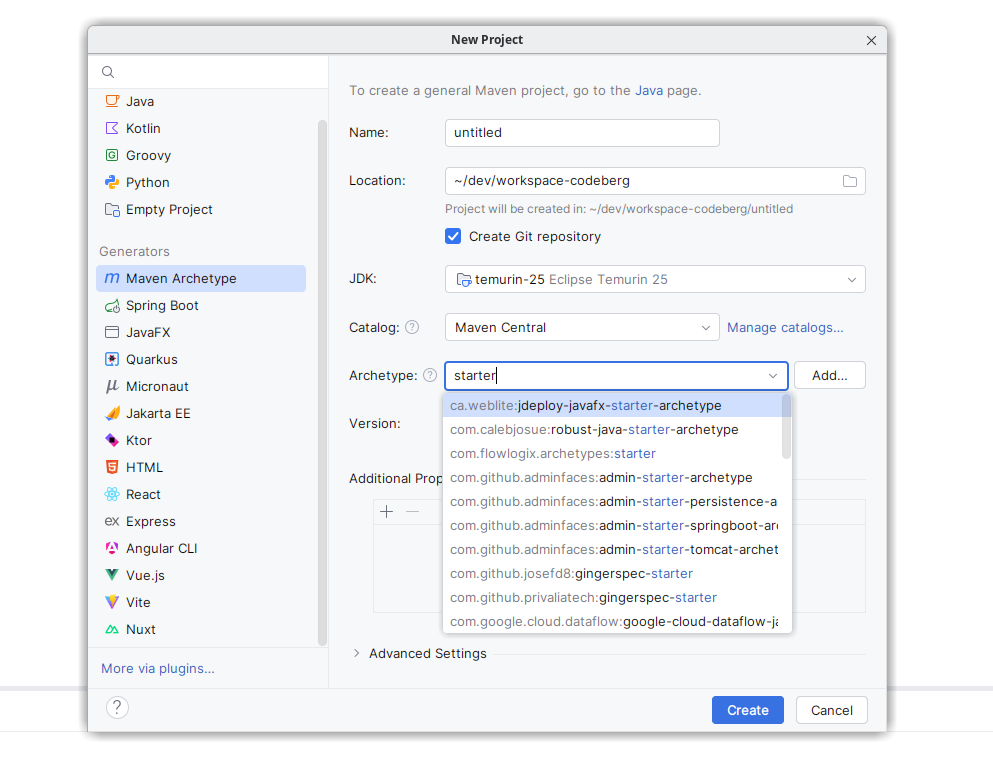The width and height of the screenshot is (993, 777).
Task: Pick the Micronaut generator icon
Action: tap(112, 387)
